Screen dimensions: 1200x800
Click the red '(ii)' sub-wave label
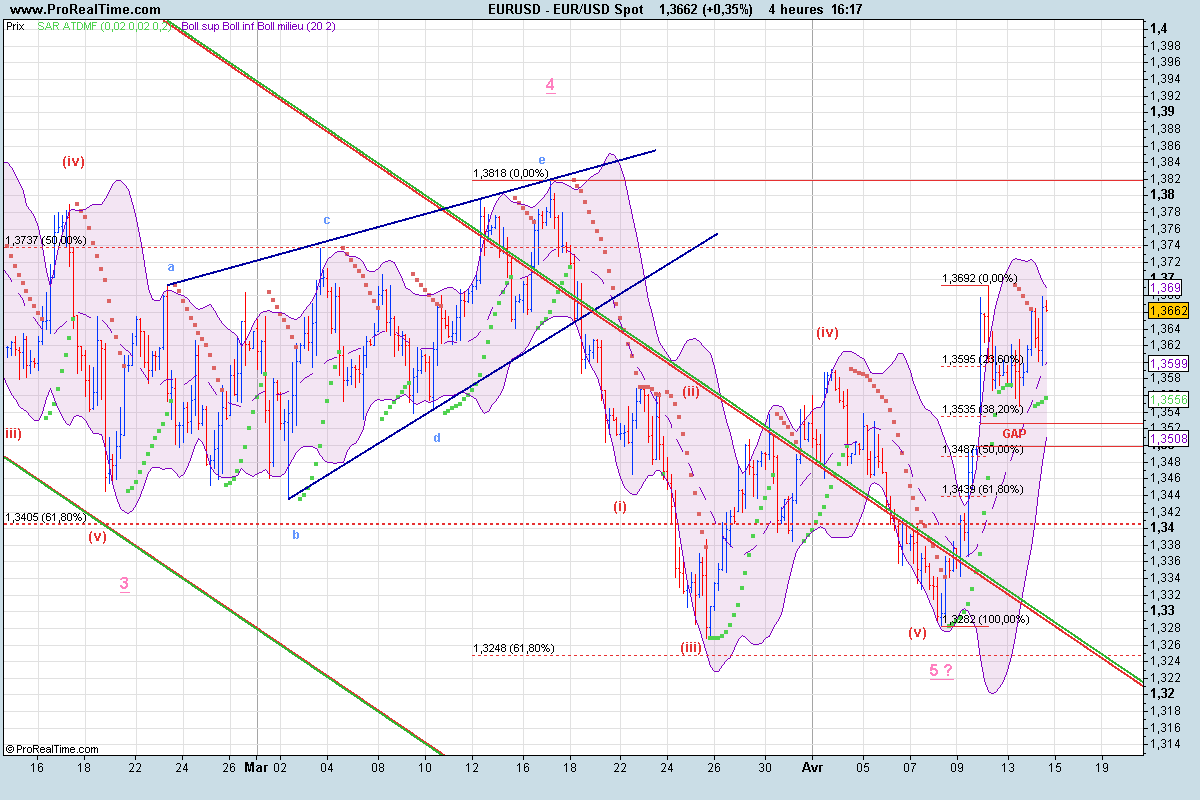691,390
